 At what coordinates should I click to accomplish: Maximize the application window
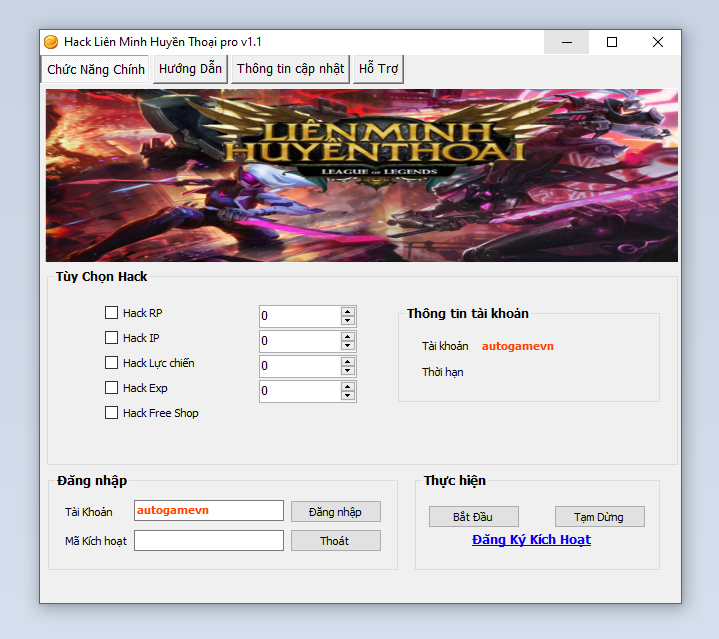tap(612, 42)
